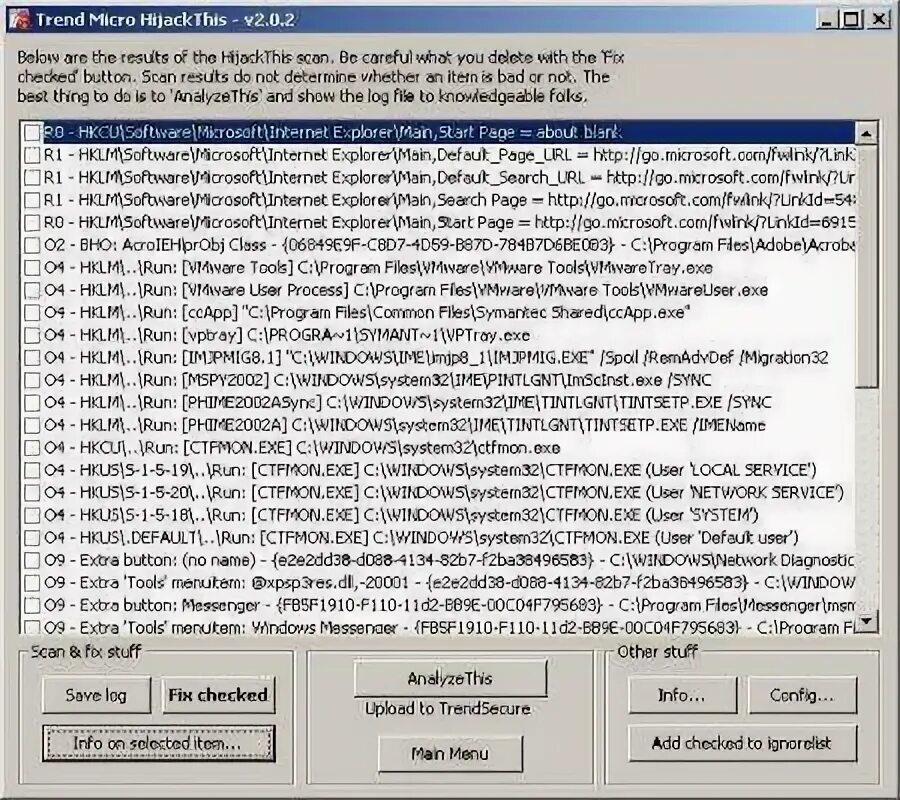Check the PHIME2002A /IMEName entry
This screenshot has height=800, width=900.
pyautogui.click(x=33, y=425)
